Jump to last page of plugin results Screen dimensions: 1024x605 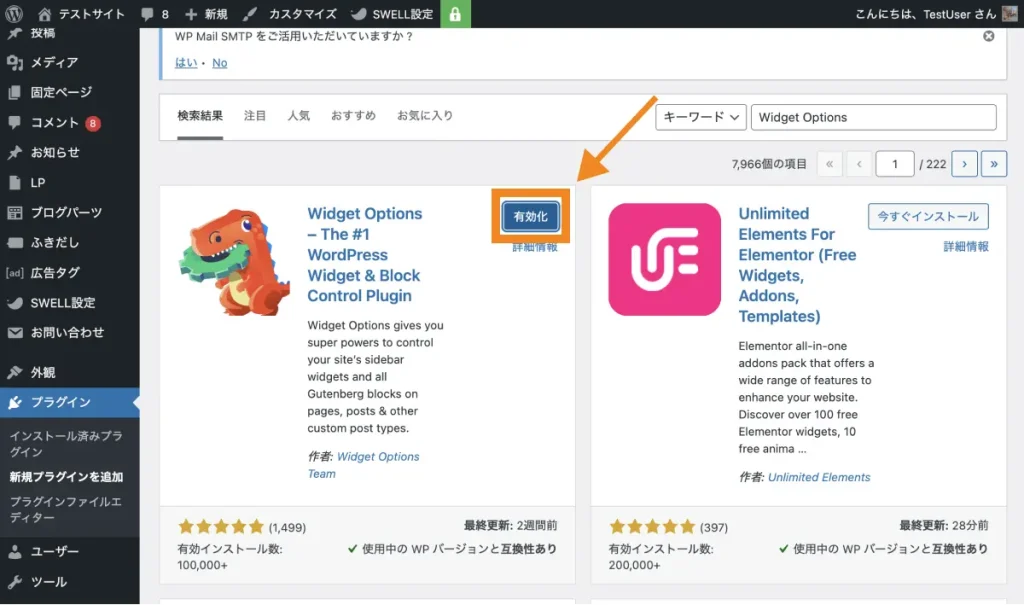(993, 164)
